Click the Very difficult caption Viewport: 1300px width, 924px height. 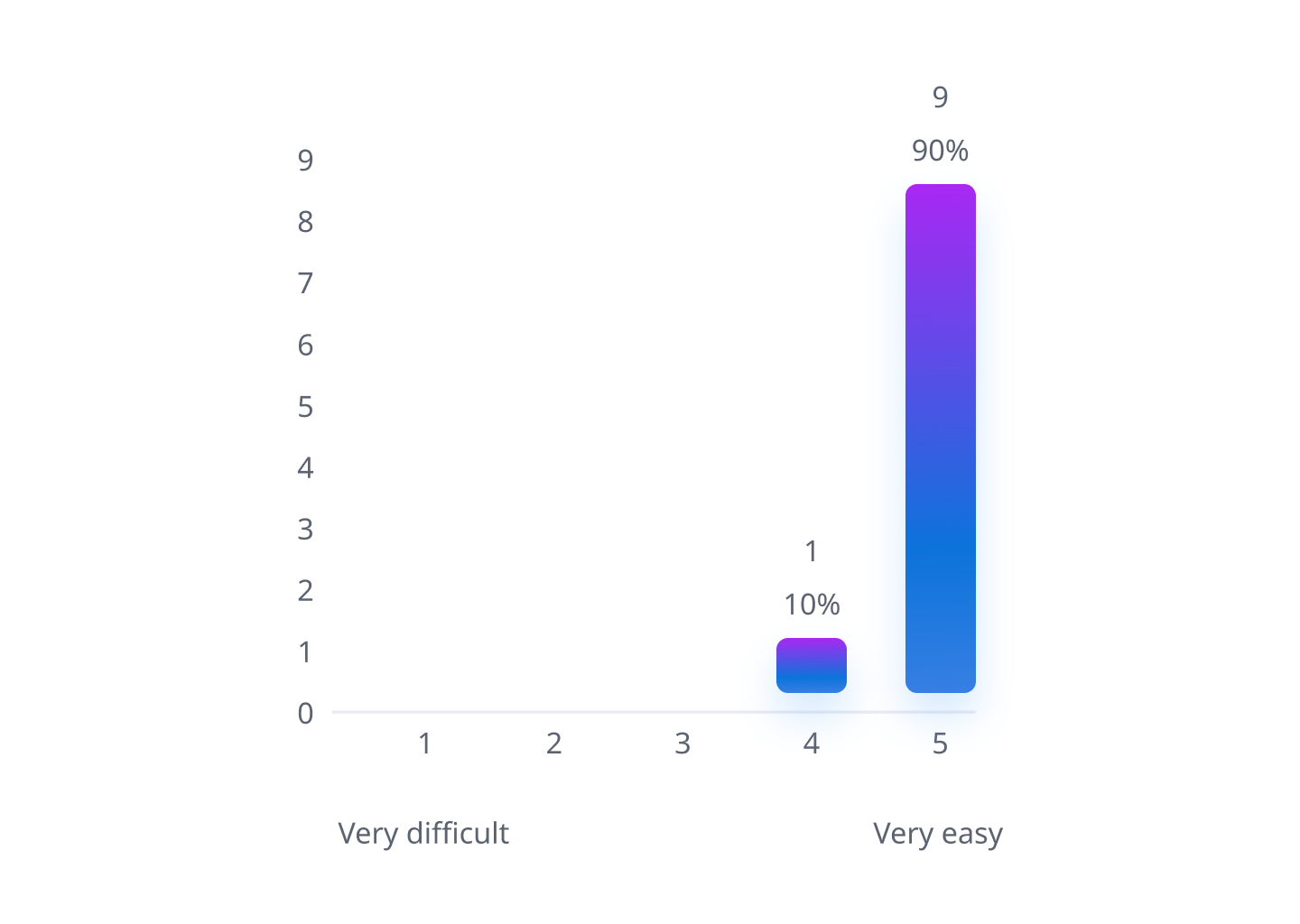point(423,833)
